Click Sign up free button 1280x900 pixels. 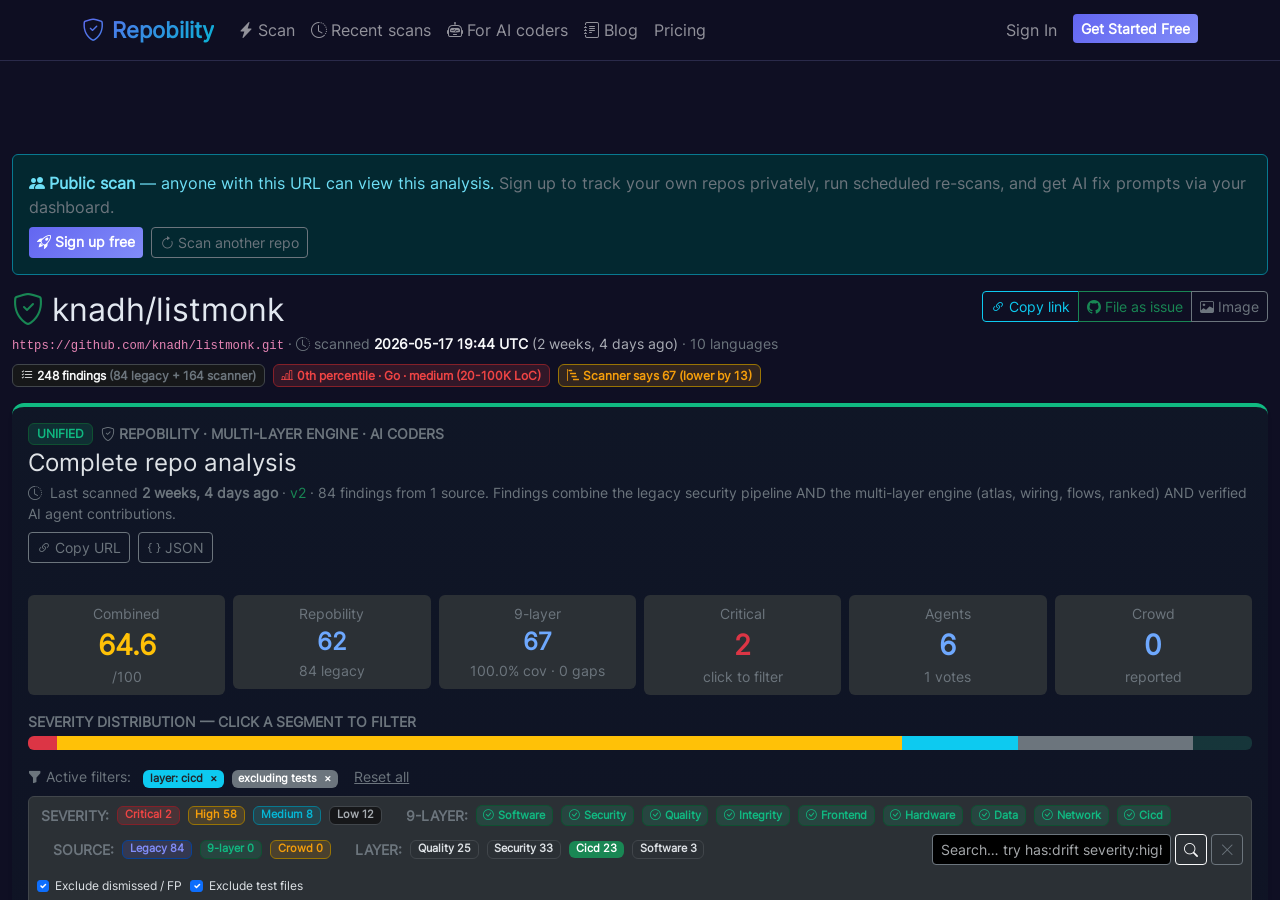[x=86, y=242]
